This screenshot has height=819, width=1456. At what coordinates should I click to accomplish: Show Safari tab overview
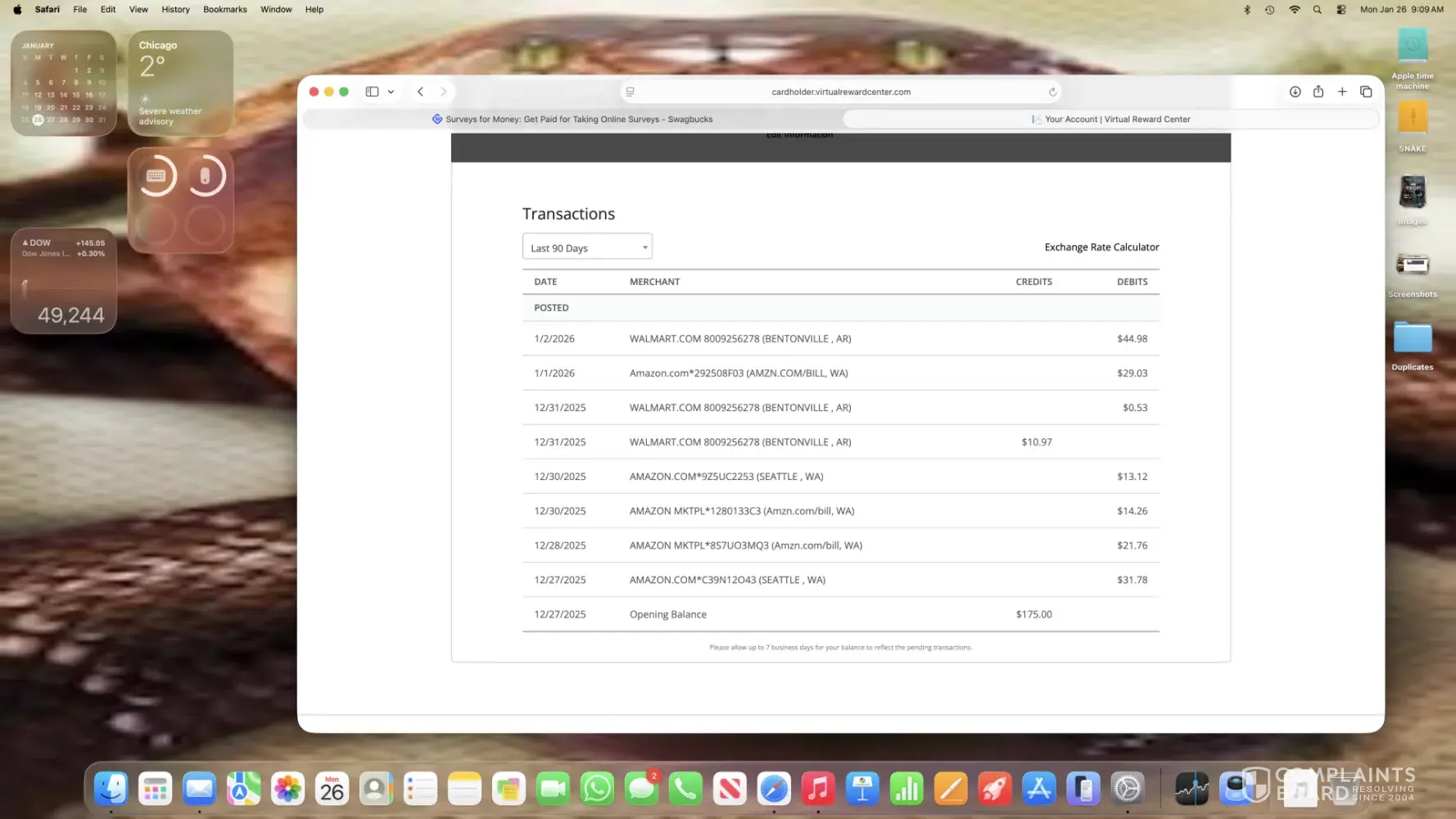pyautogui.click(x=1366, y=92)
